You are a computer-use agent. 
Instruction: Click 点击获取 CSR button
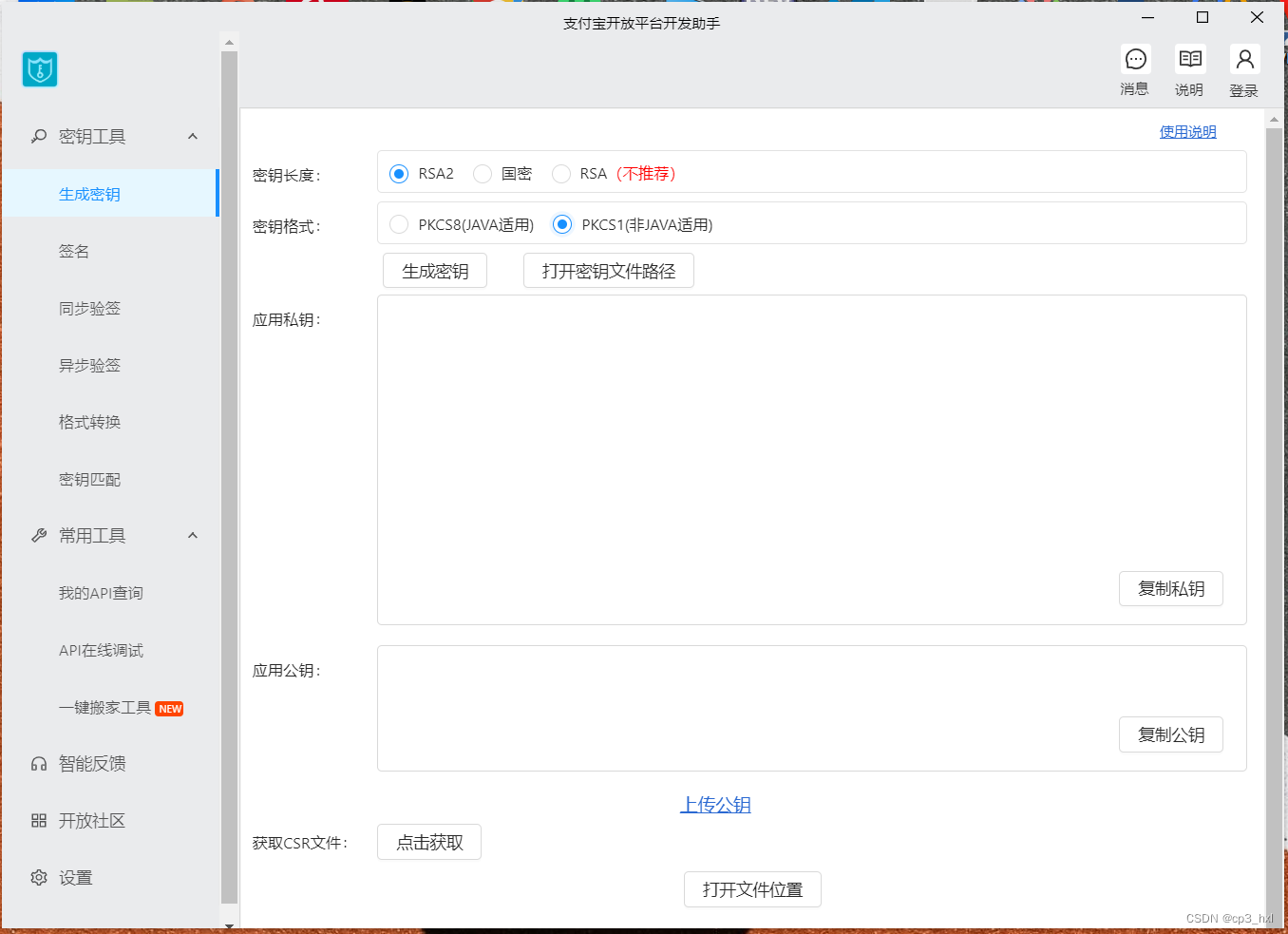coord(429,842)
